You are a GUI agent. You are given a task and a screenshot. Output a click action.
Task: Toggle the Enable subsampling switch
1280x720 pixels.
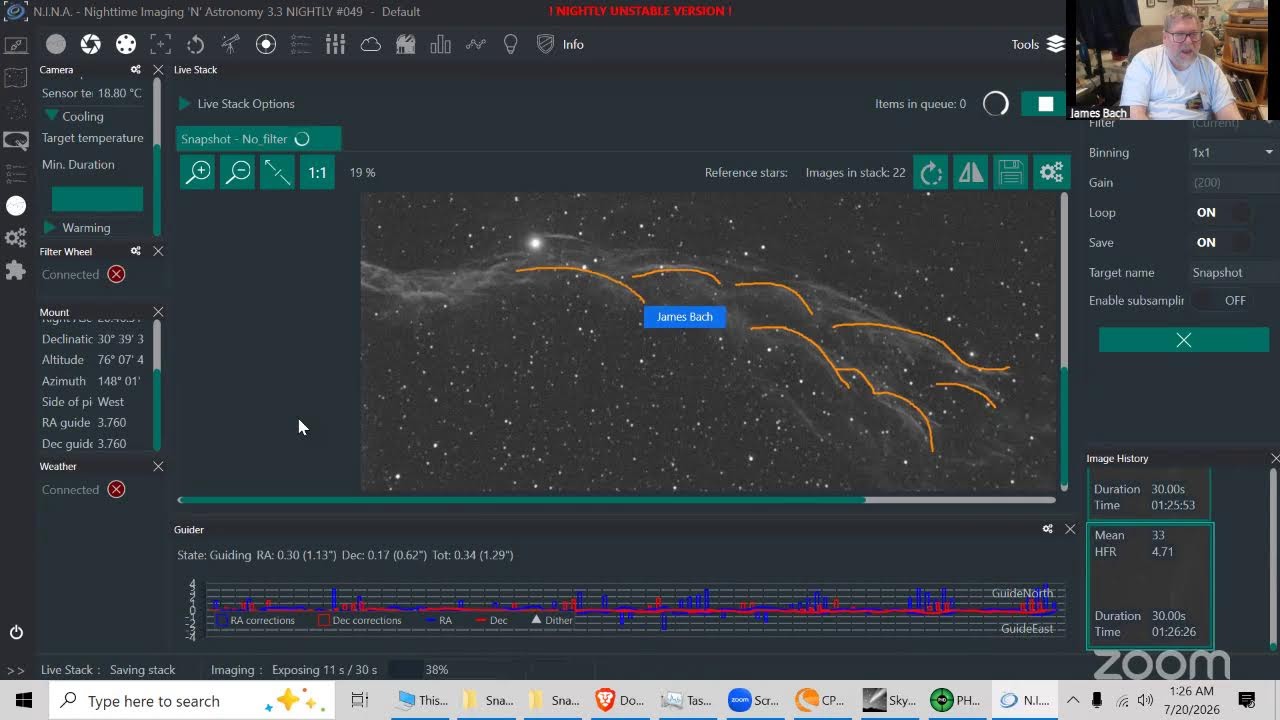coord(1222,300)
